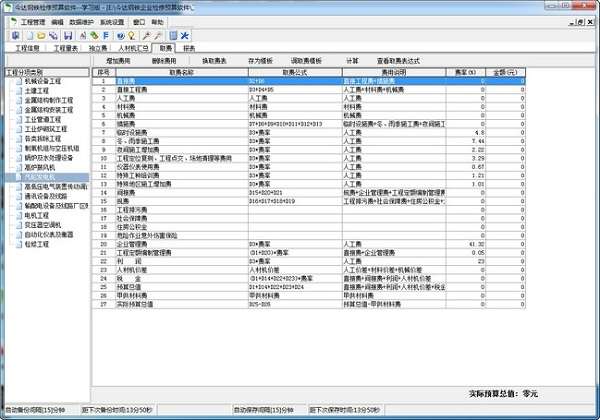Click the 查看取费表达式 button
Image resolution: width=600 pixels, height=420 pixels.
398,61
